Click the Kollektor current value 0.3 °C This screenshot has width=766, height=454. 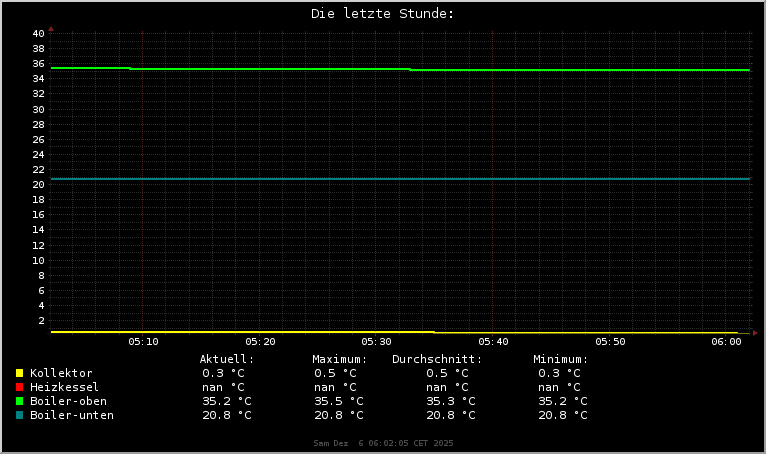224,373
